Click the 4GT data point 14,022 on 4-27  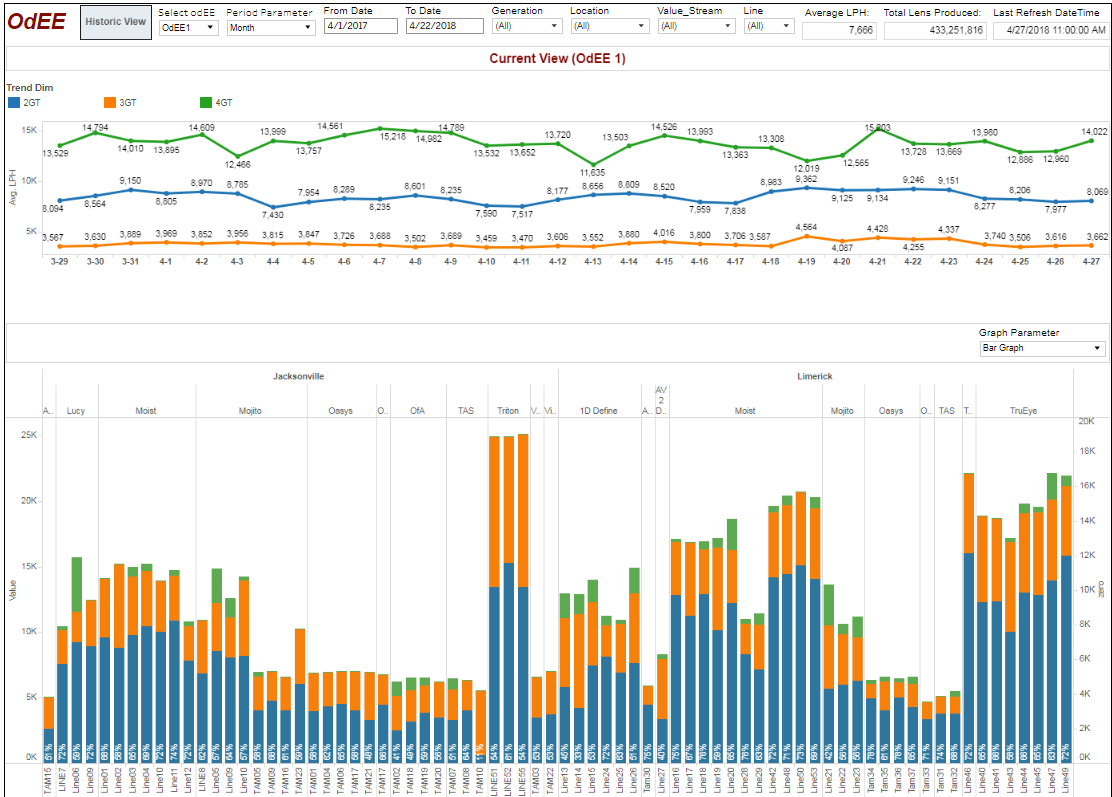coord(1091,140)
